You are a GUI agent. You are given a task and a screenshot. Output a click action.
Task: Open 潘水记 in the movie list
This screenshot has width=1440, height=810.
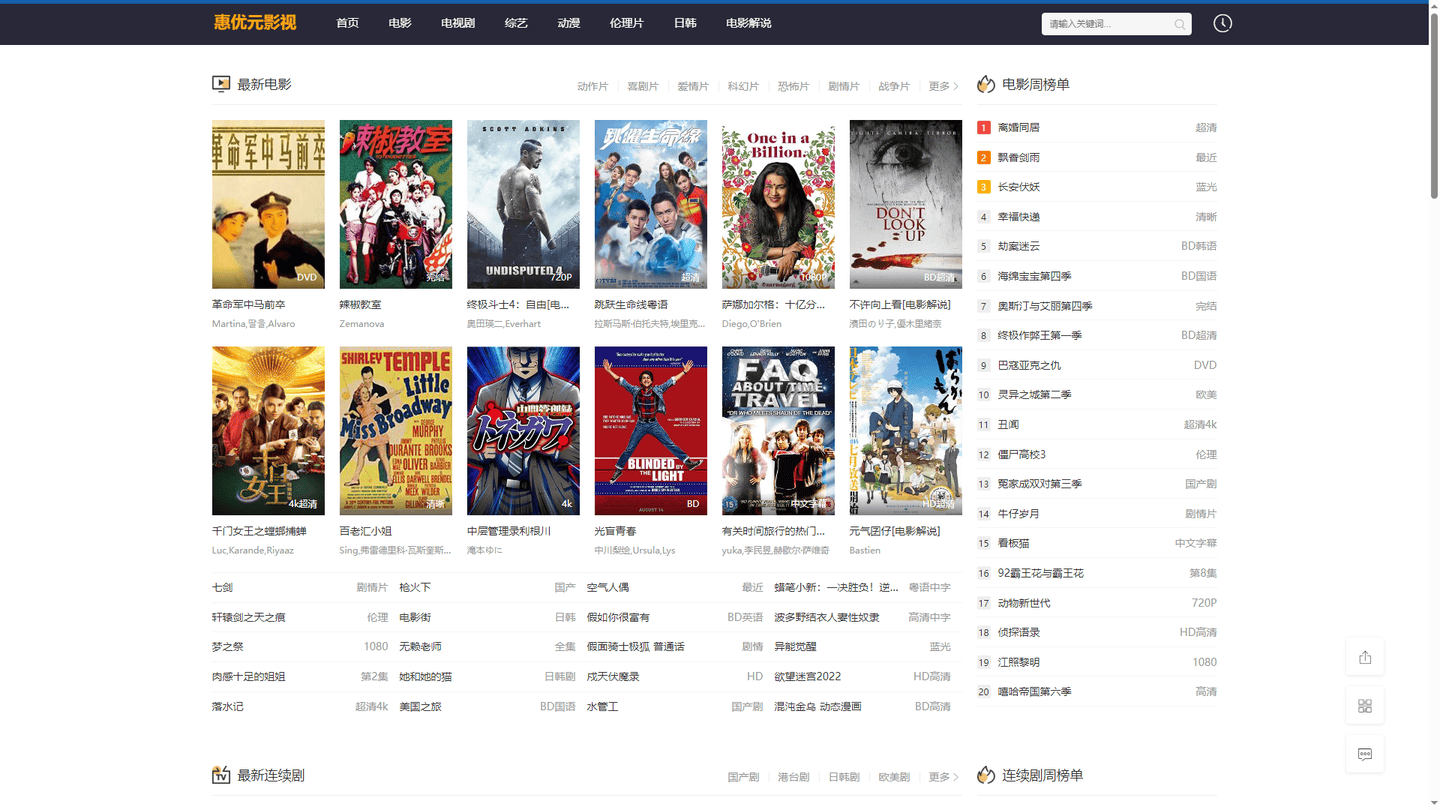(228, 707)
